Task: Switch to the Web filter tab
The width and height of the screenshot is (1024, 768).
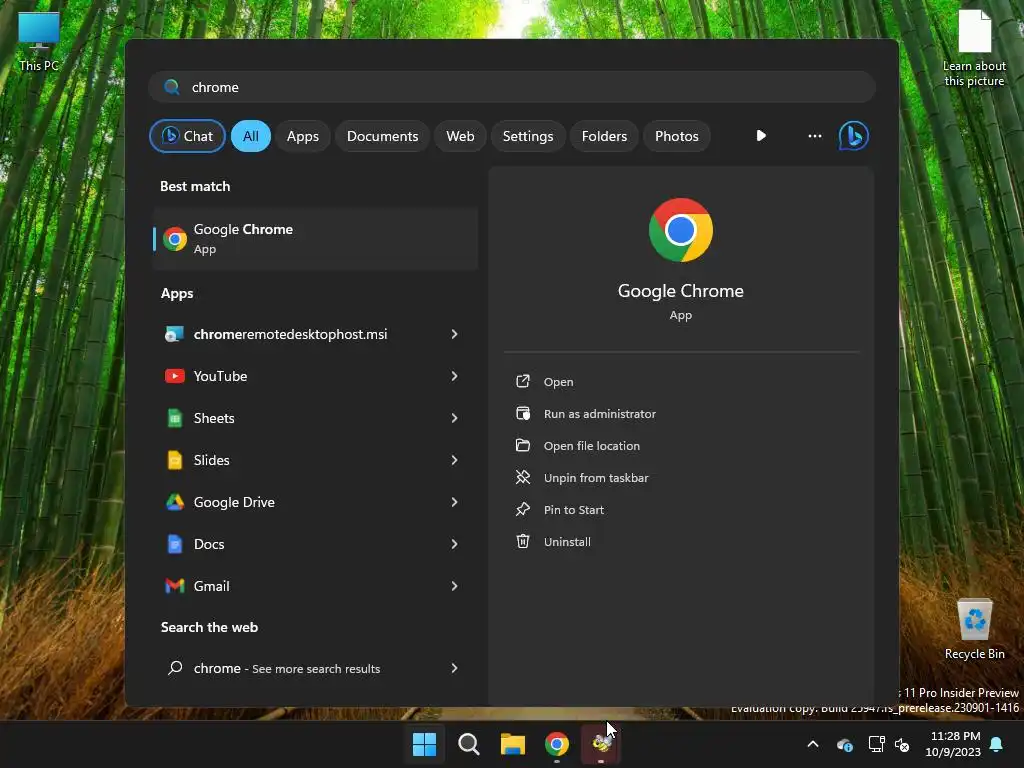Action: click(x=460, y=136)
